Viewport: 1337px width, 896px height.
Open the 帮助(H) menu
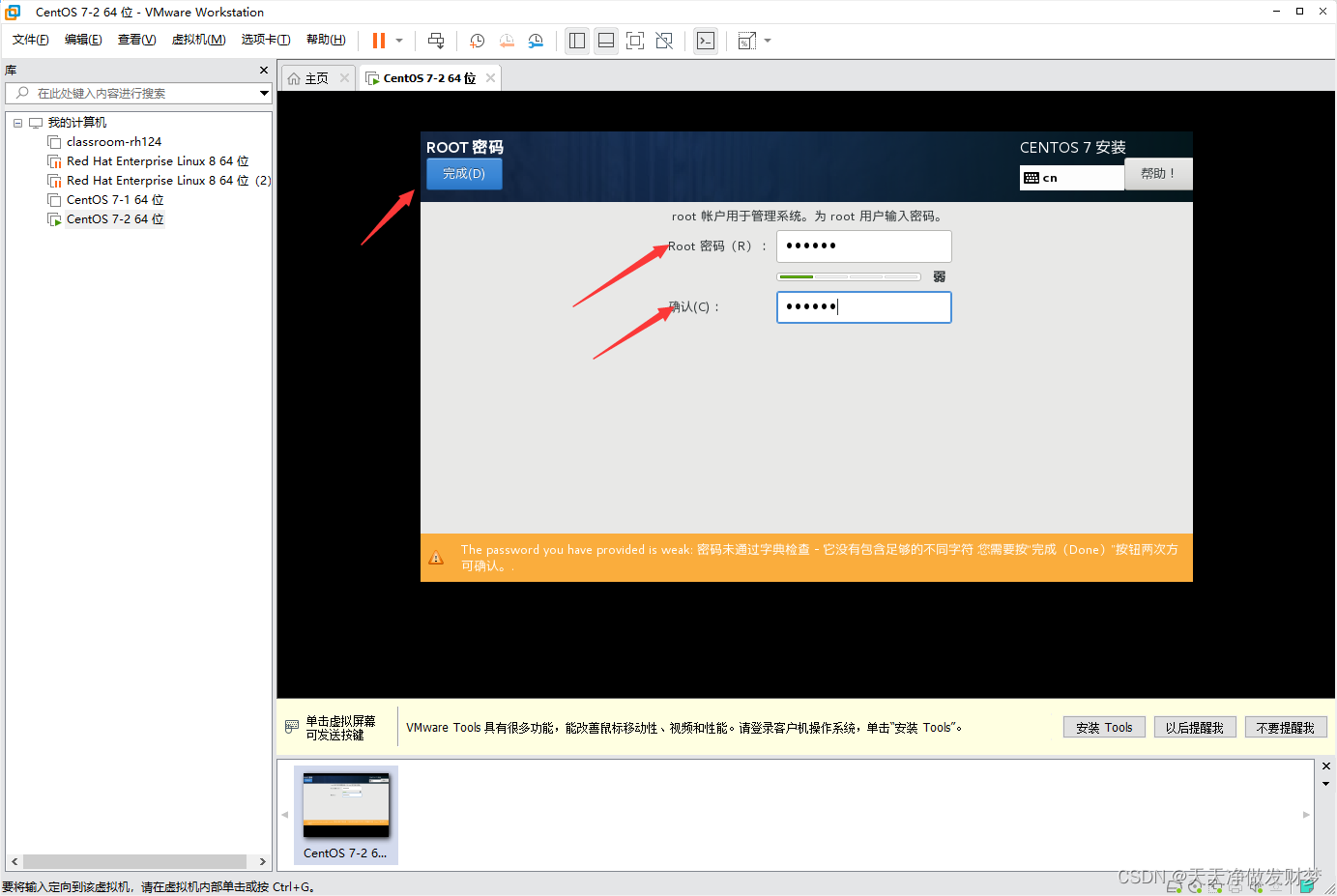click(x=326, y=40)
